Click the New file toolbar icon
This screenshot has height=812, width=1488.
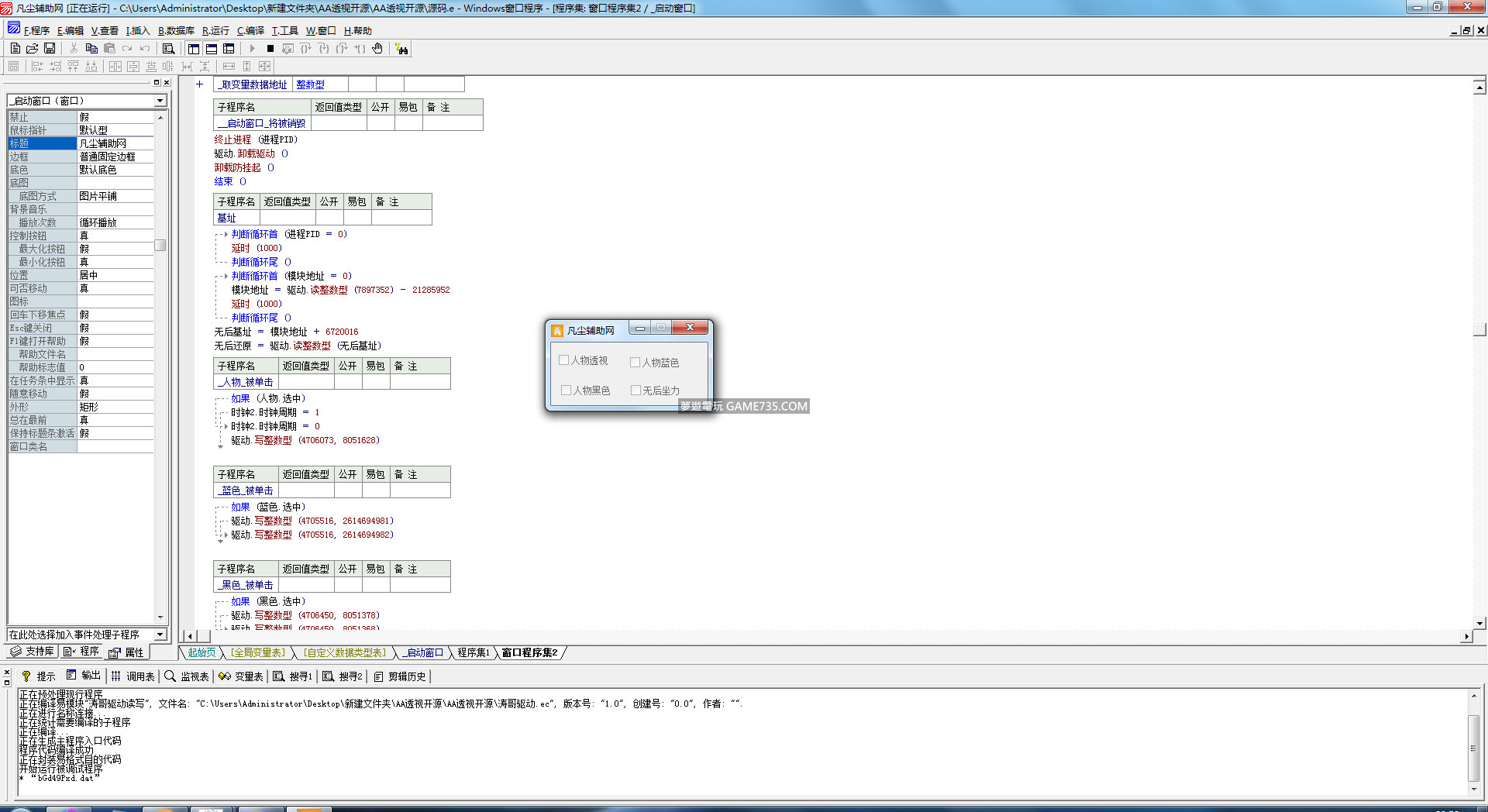click(x=15, y=49)
